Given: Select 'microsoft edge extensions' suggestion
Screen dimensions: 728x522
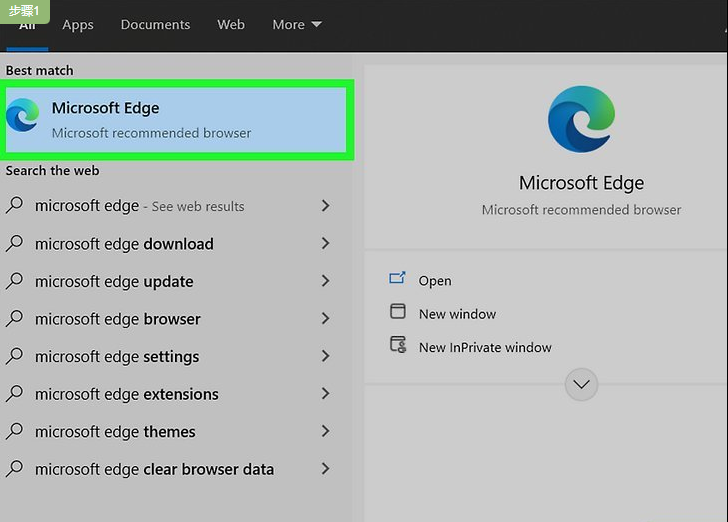Looking at the screenshot, I should [169, 394].
